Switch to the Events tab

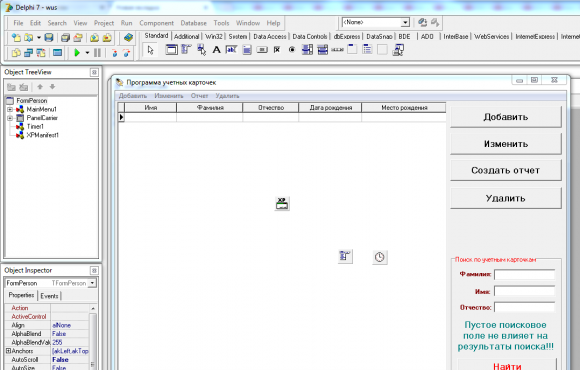pos(49,296)
